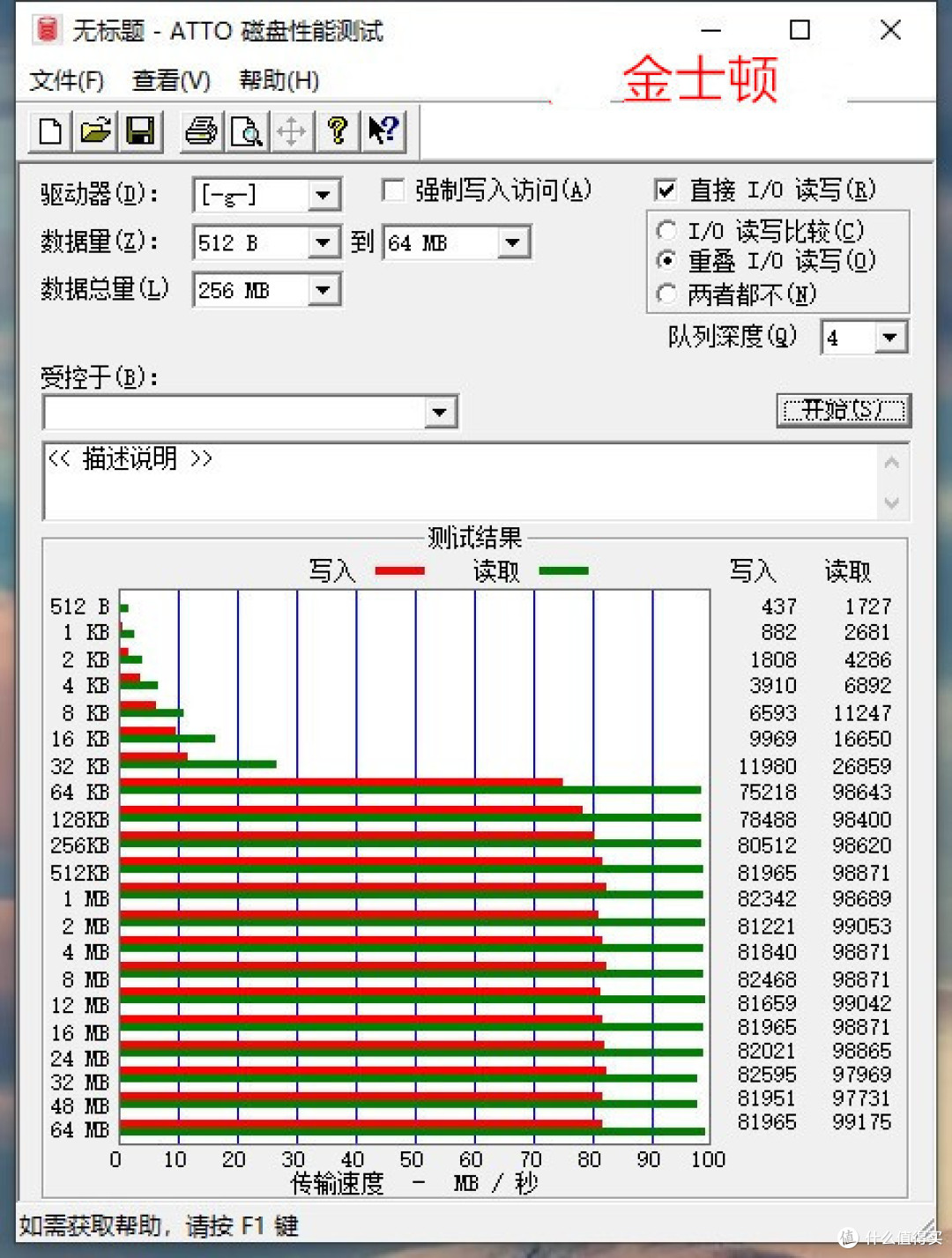Open Print Preview from the toolbar
Image resolution: width=952 pixels, height=1258 pixels.
pyautogui.click(x=246, y=131)
